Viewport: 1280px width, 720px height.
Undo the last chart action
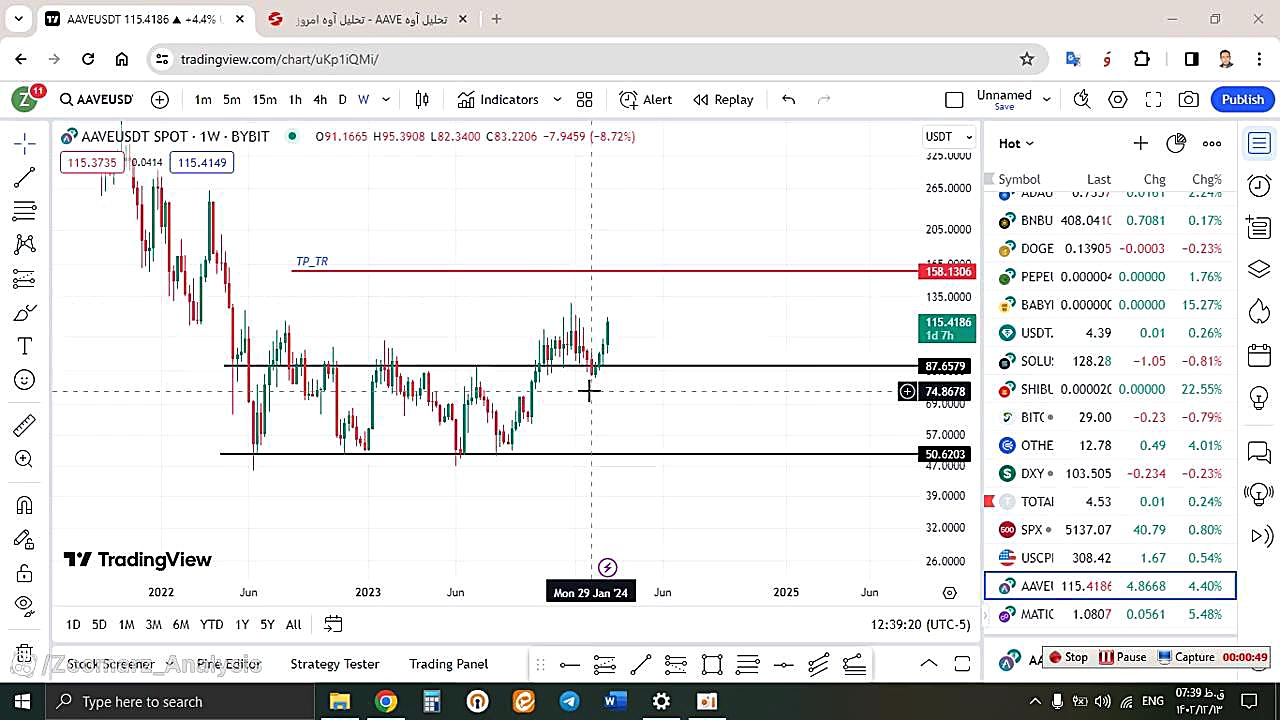click(x=788, y=99)
